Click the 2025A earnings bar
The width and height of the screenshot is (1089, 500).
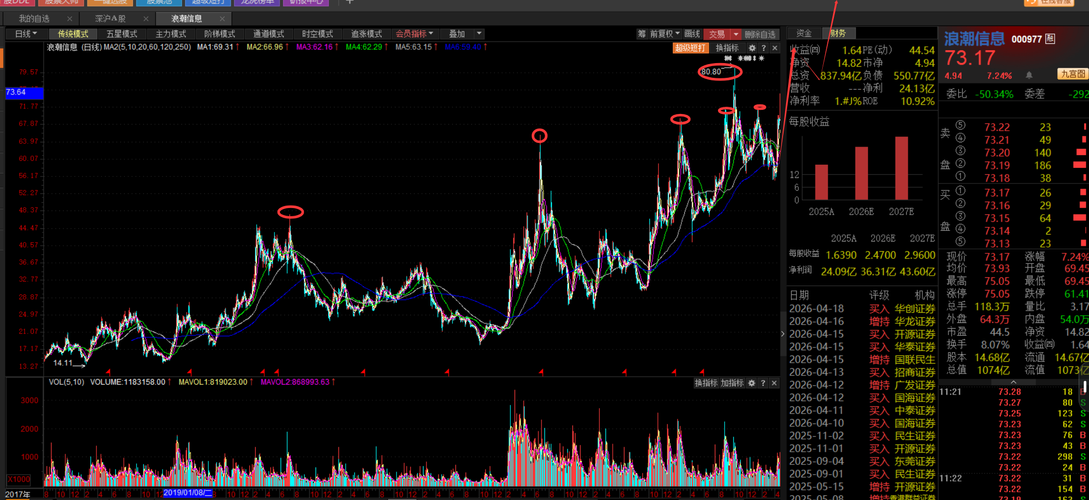pyautogui.click(x=822, y=182)
